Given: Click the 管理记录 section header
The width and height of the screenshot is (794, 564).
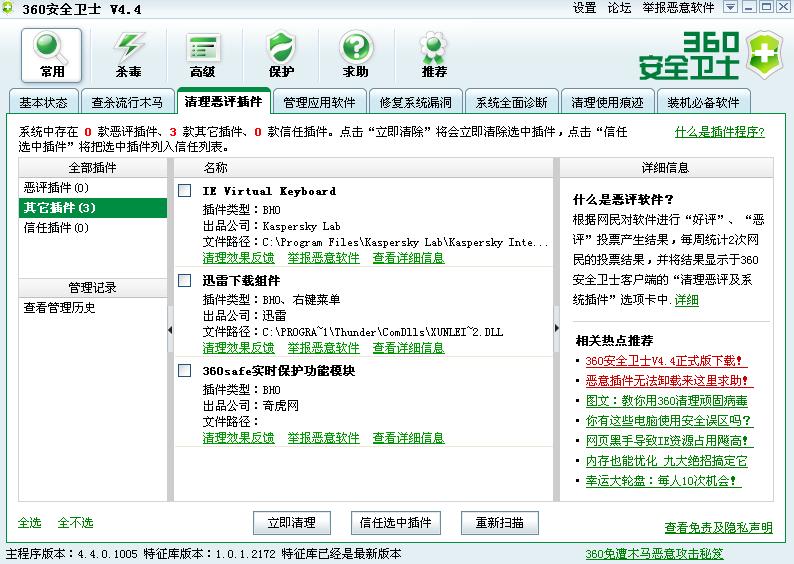Looking at the screenshot, I should pos(93,288).
